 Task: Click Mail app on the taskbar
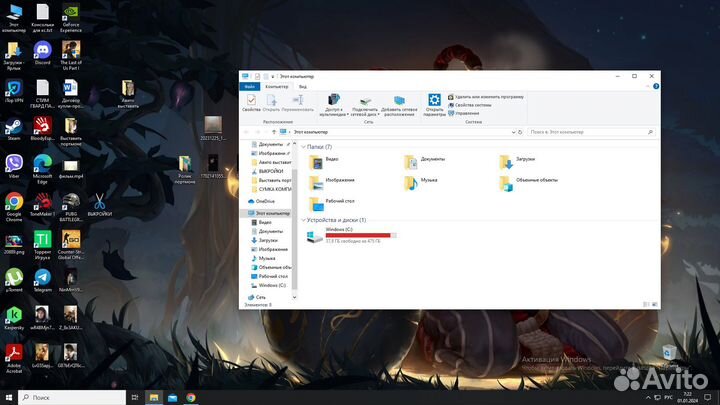(x=173, y=398)
